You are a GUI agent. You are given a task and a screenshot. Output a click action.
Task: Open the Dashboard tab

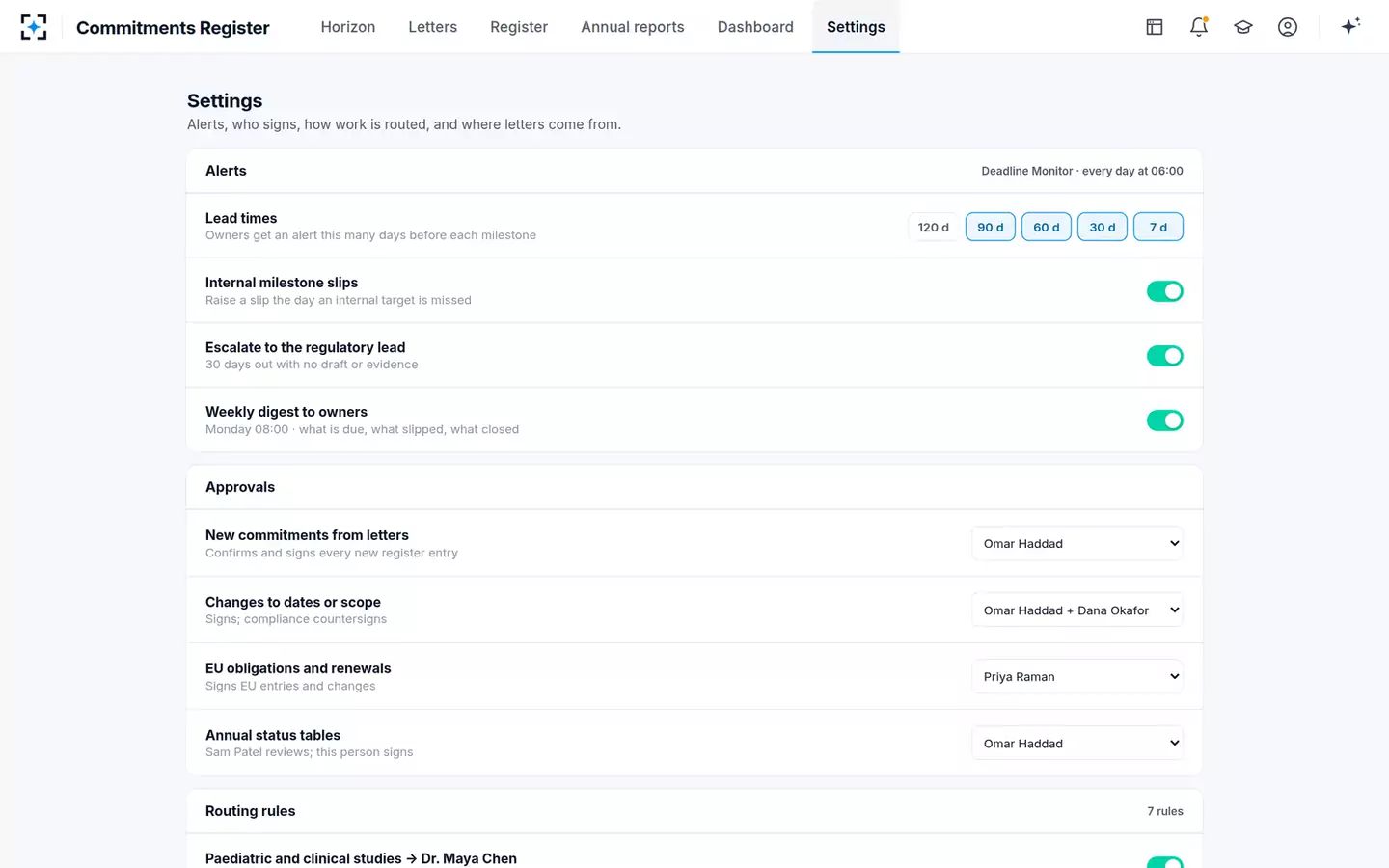[x=755, y=27]
